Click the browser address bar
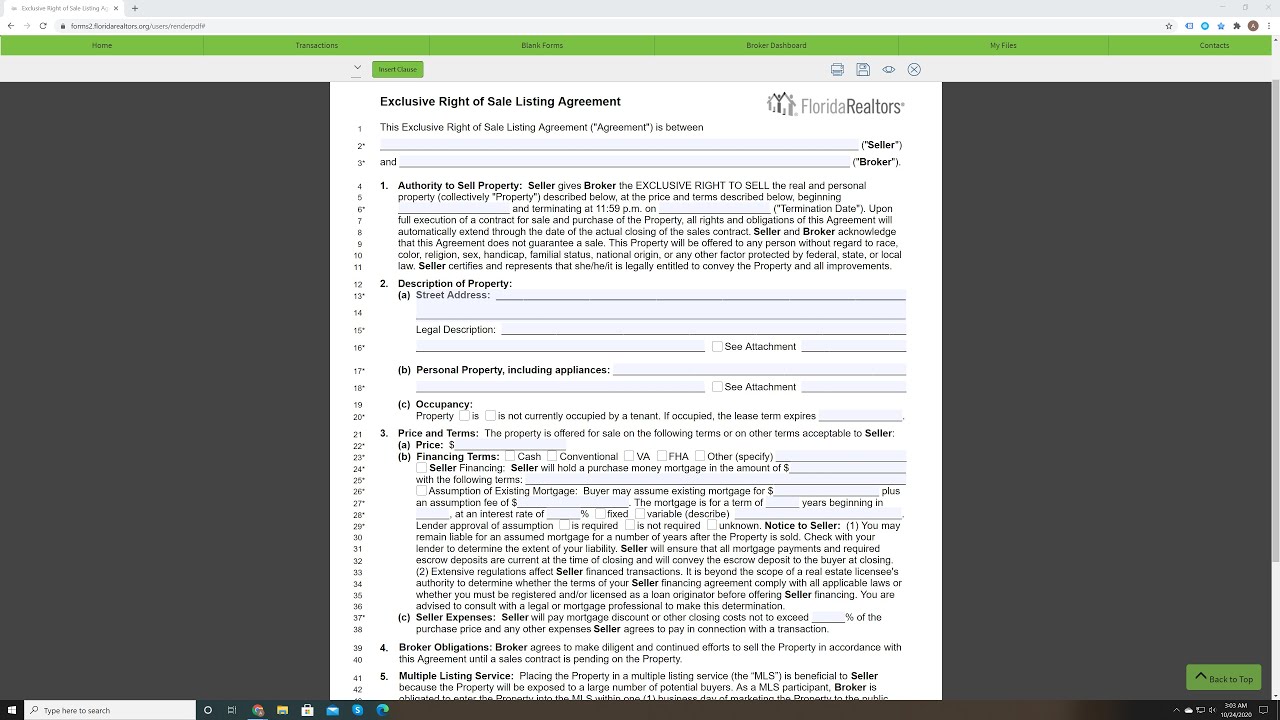Image resolution: width=1280 pixels, height=720 pixels. (x=610, y=26)
